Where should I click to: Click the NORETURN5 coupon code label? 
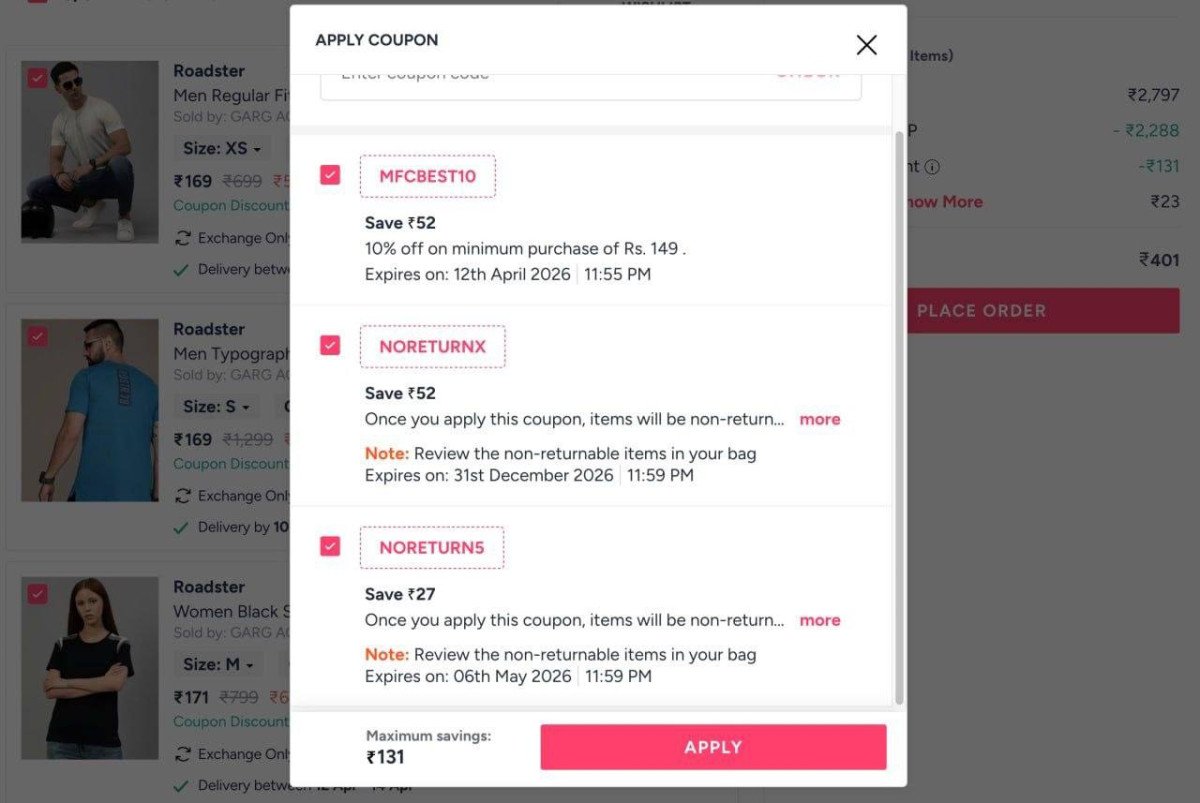click(431, 548)
